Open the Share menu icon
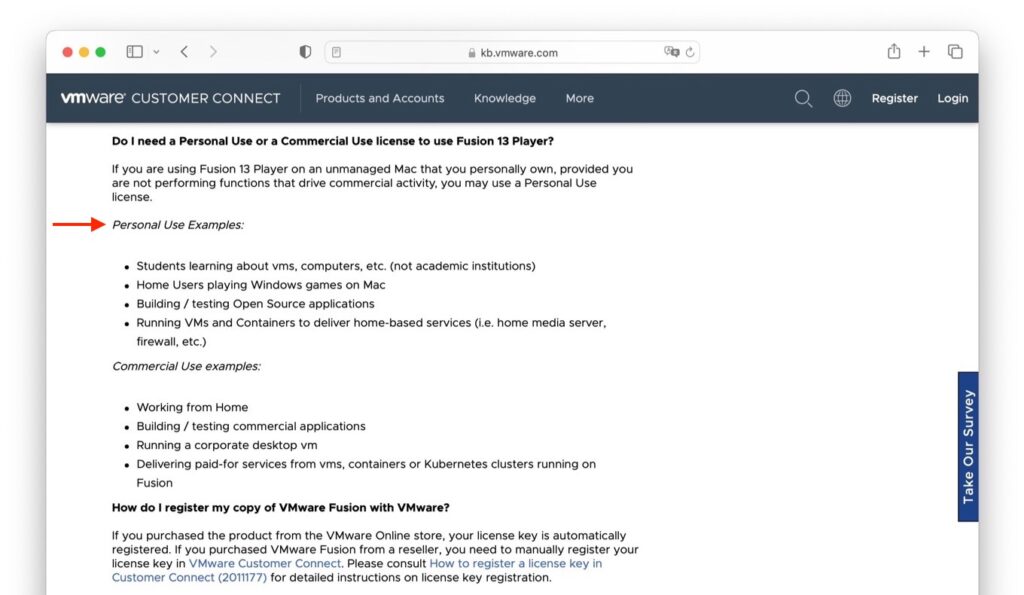This screenshot has width=1024, height=595. 893,51
